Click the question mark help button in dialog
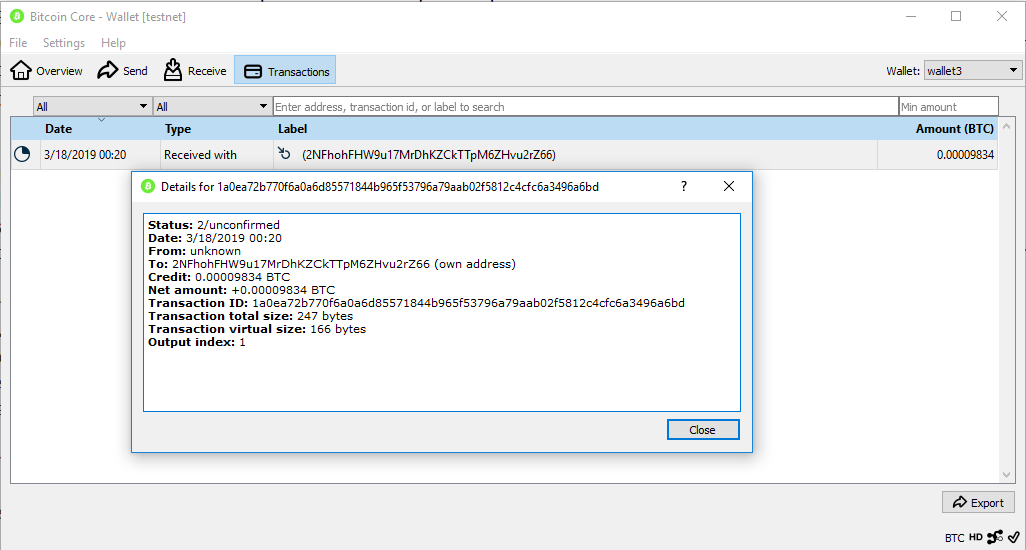The width and height of the screenshot is (1026, 550). (684, 186)
